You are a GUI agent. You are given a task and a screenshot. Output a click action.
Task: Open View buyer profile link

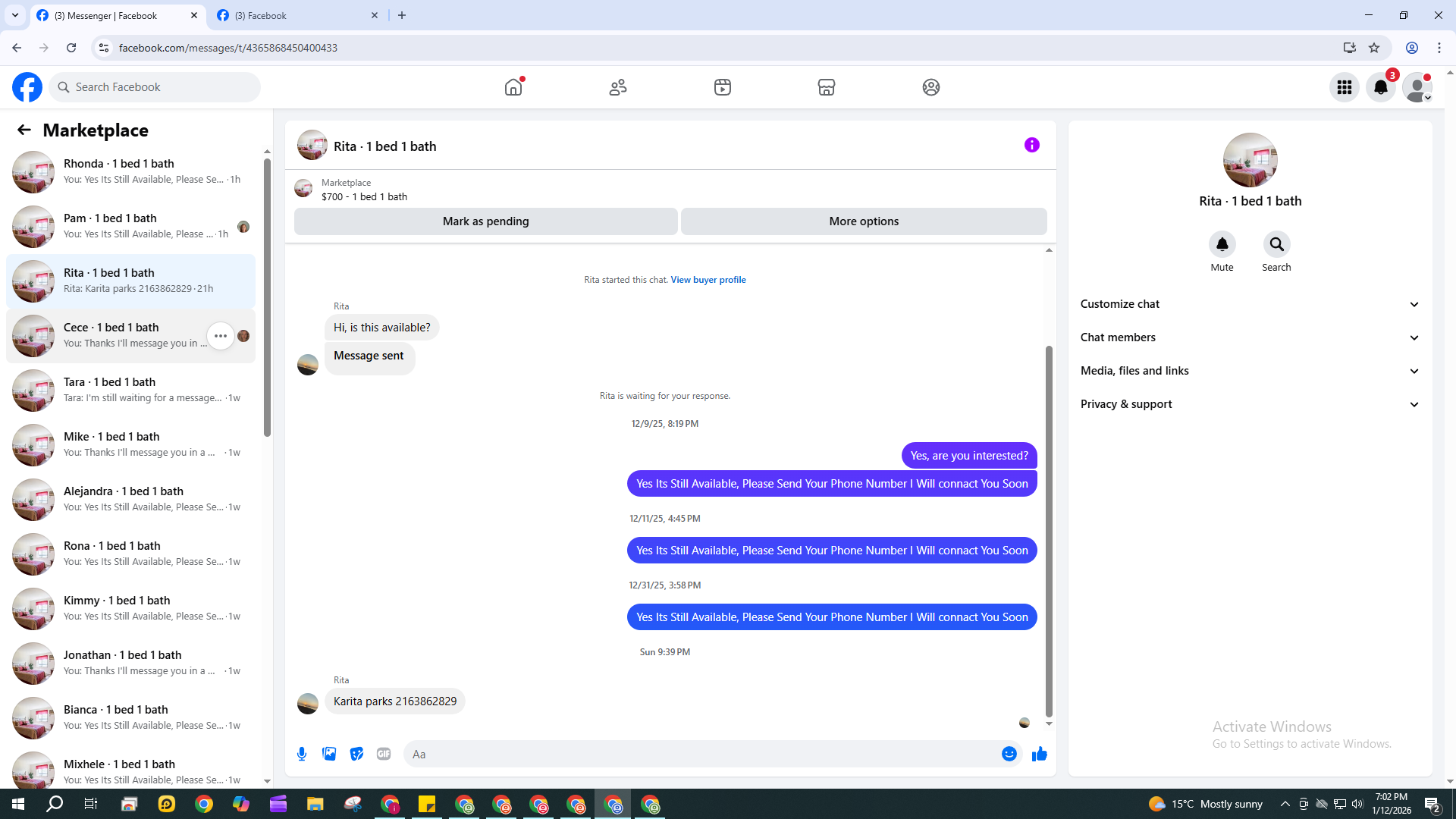708,280
